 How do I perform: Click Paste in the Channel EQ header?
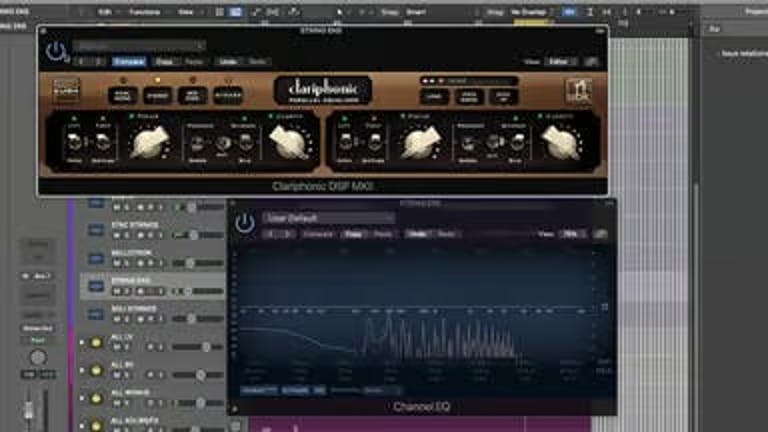point(383,234)
